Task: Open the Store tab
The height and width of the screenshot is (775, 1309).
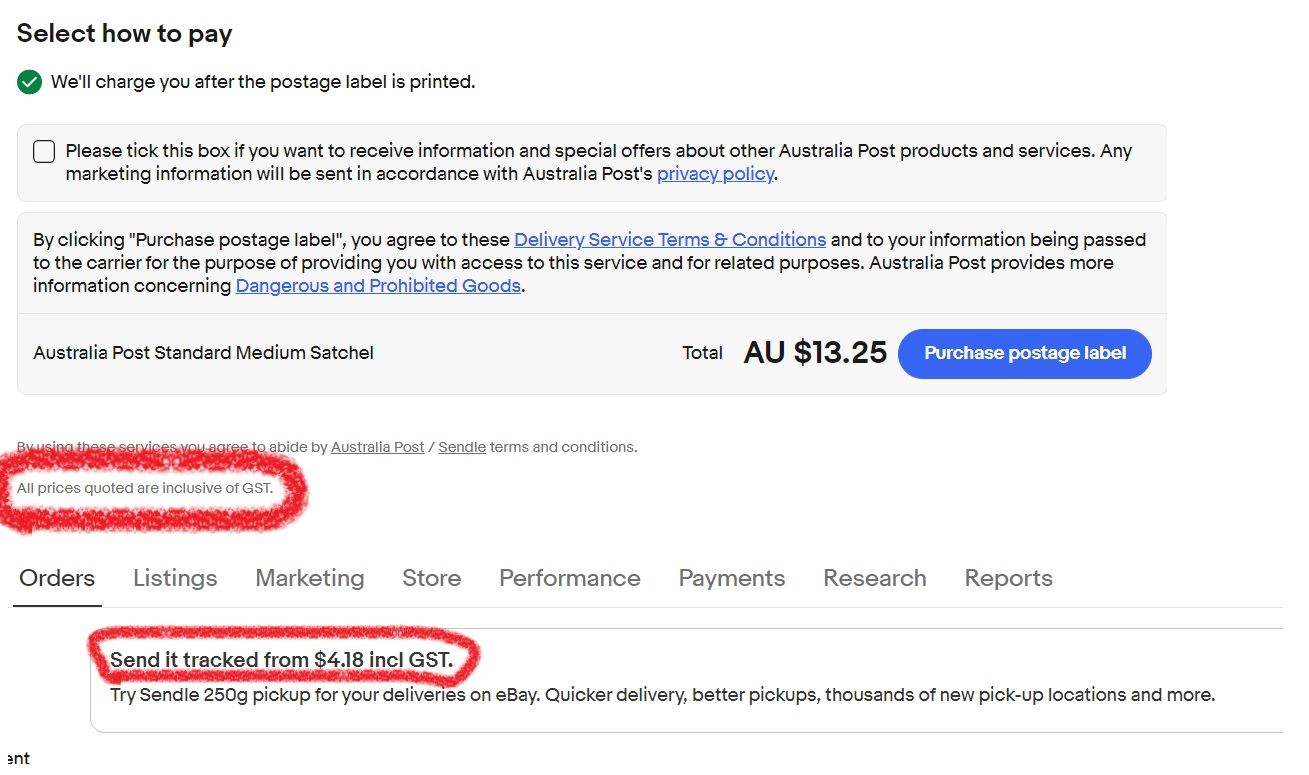Action: coord(431,578)
